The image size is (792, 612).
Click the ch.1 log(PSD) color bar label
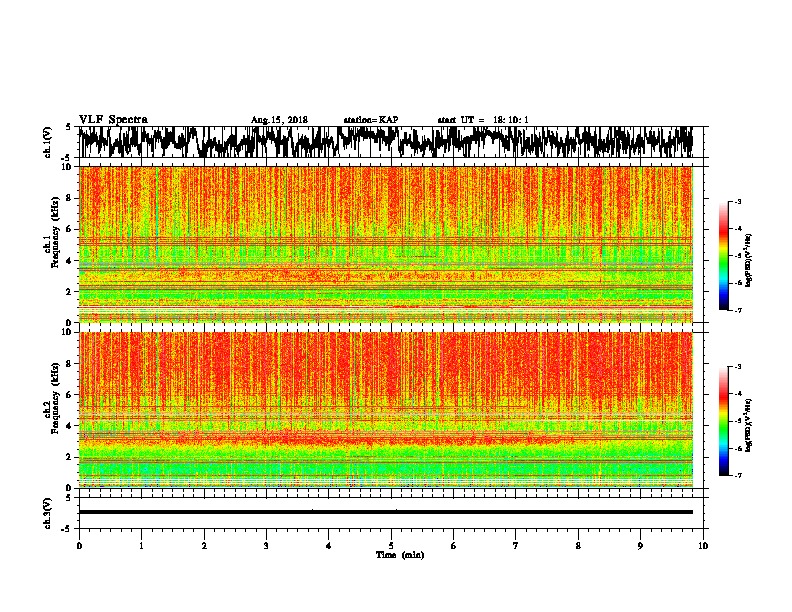[x=749, y=260]
